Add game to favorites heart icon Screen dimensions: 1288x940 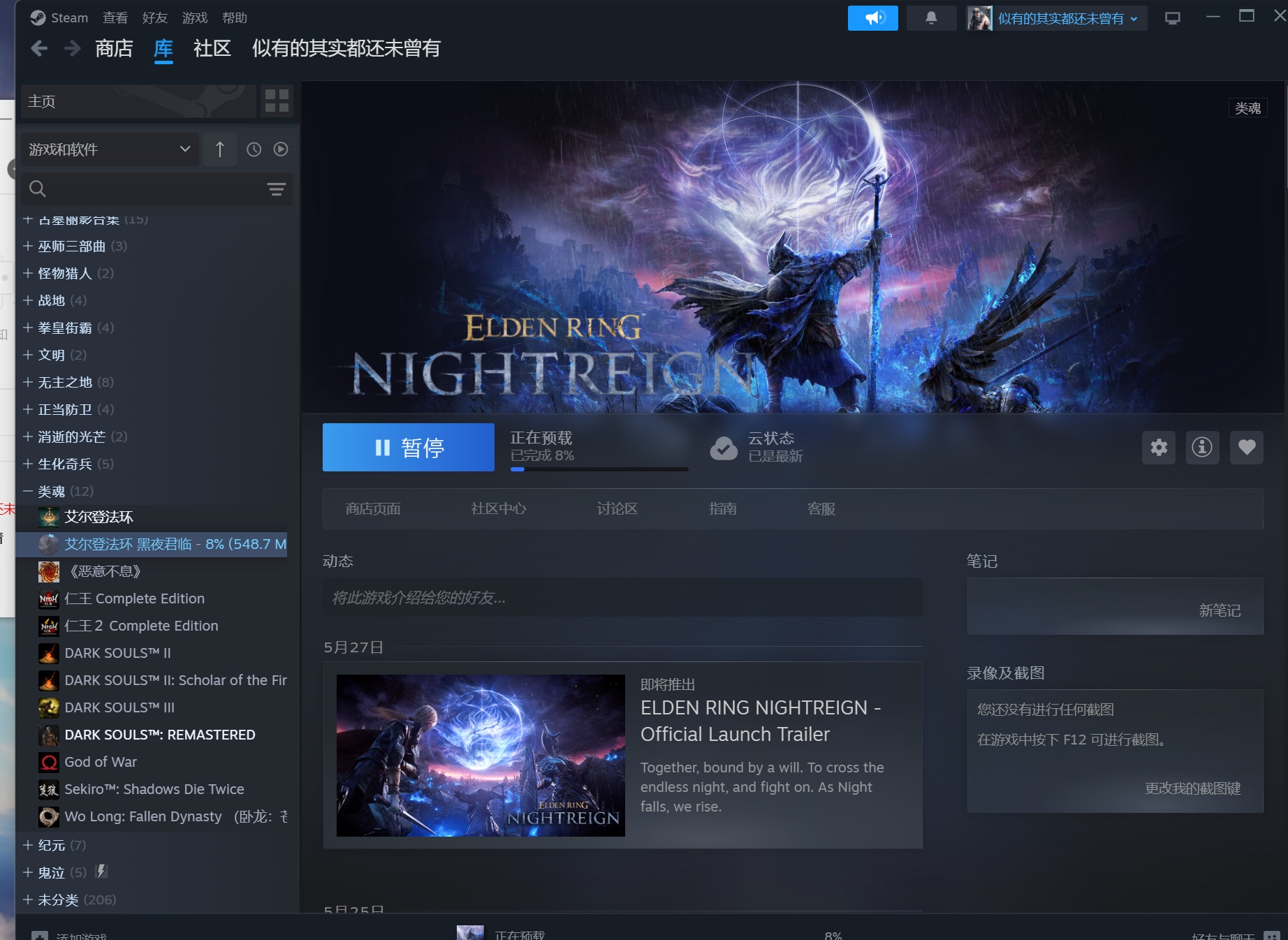click(1247, 447)
